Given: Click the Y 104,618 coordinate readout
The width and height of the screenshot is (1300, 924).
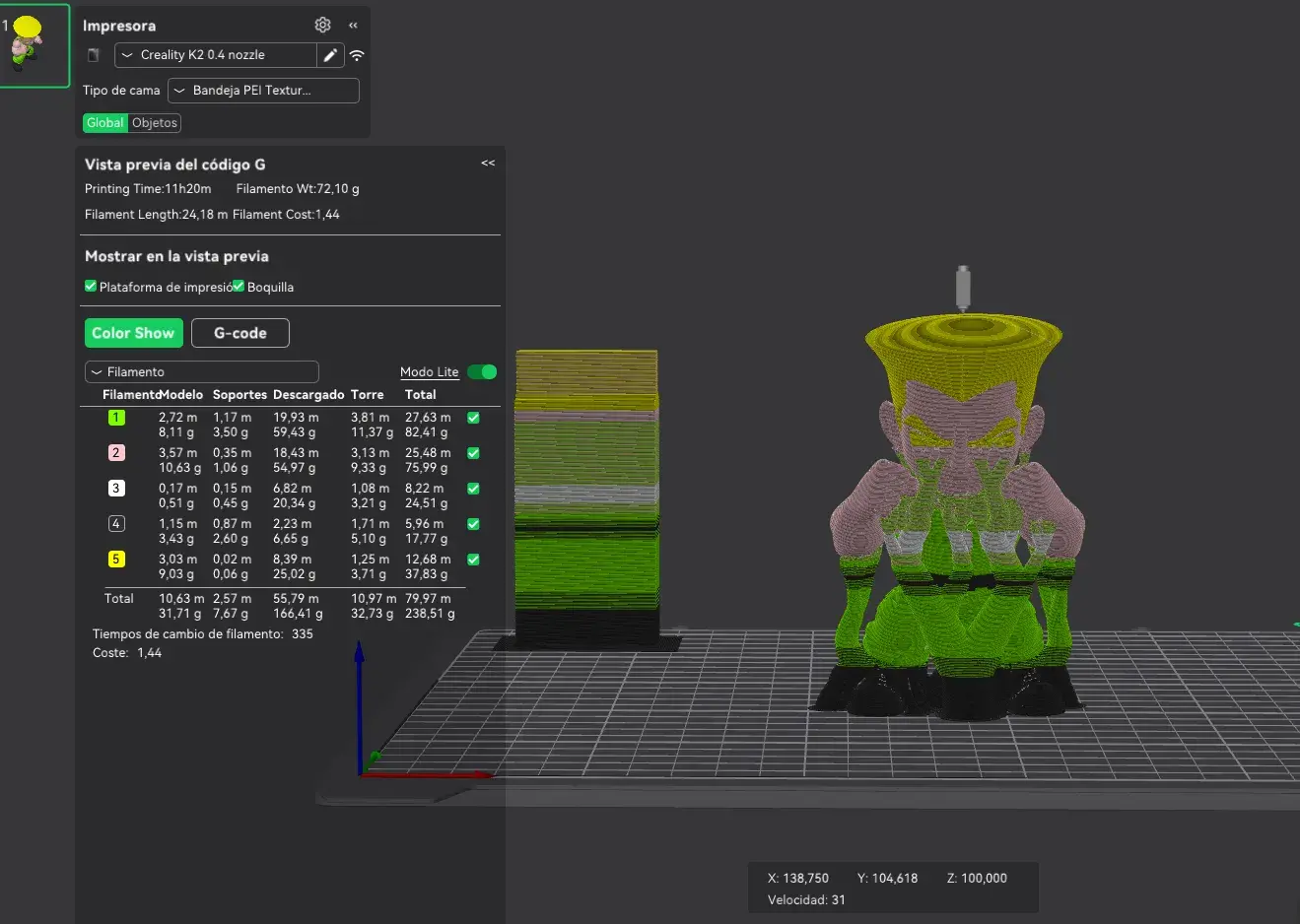Looking at the screenshot, I should pyautogui.click(x=887, y=878).
